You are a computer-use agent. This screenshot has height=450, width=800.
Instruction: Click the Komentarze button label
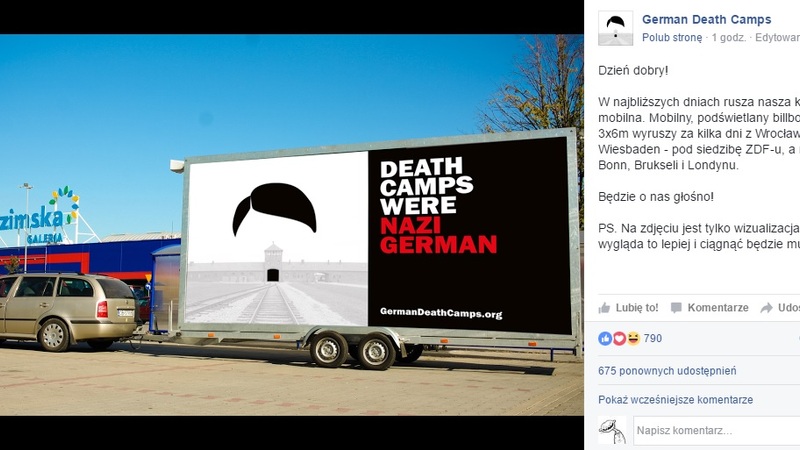[717, 308]
